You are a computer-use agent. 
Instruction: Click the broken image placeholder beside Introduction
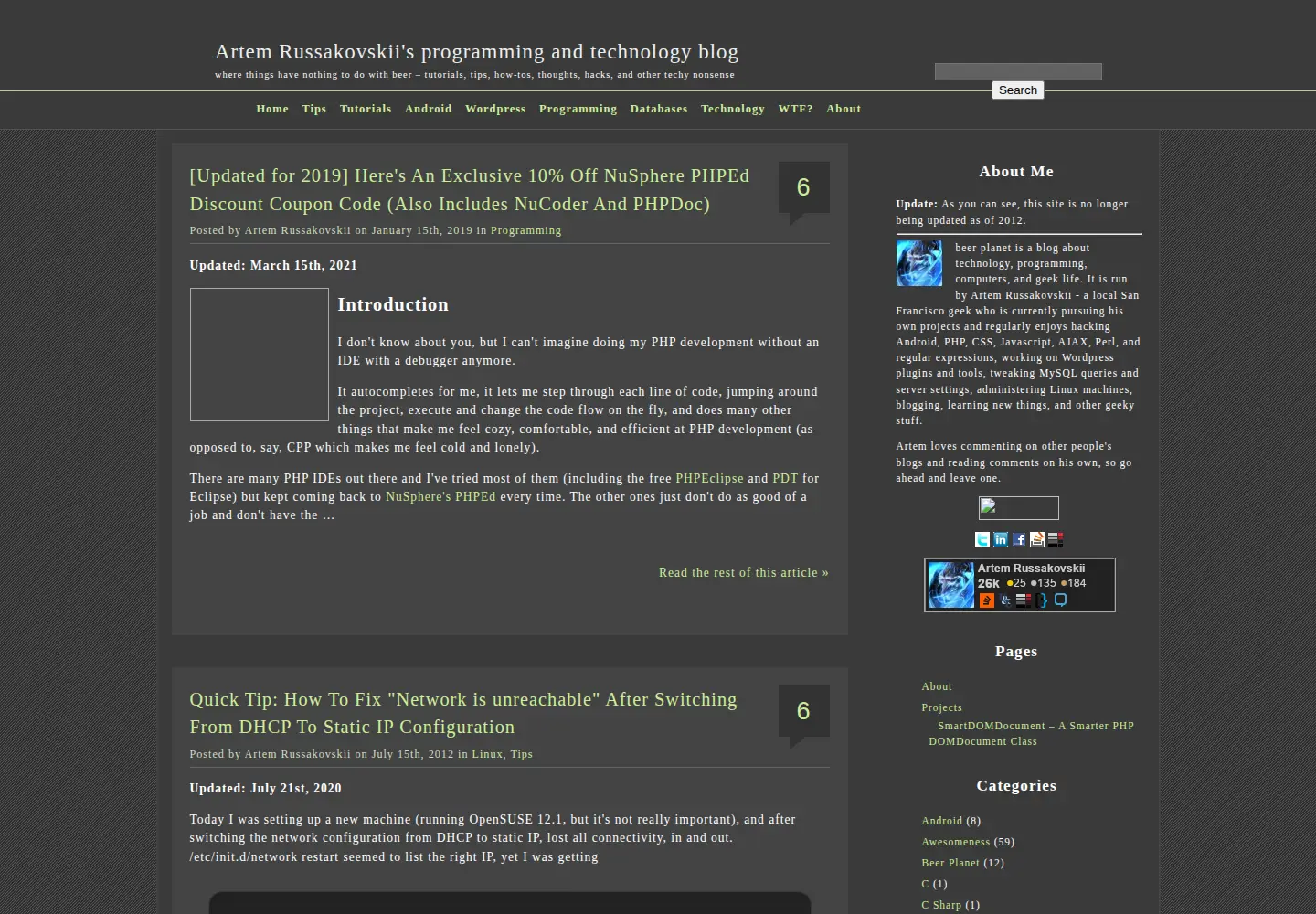(x=260, y=355)
